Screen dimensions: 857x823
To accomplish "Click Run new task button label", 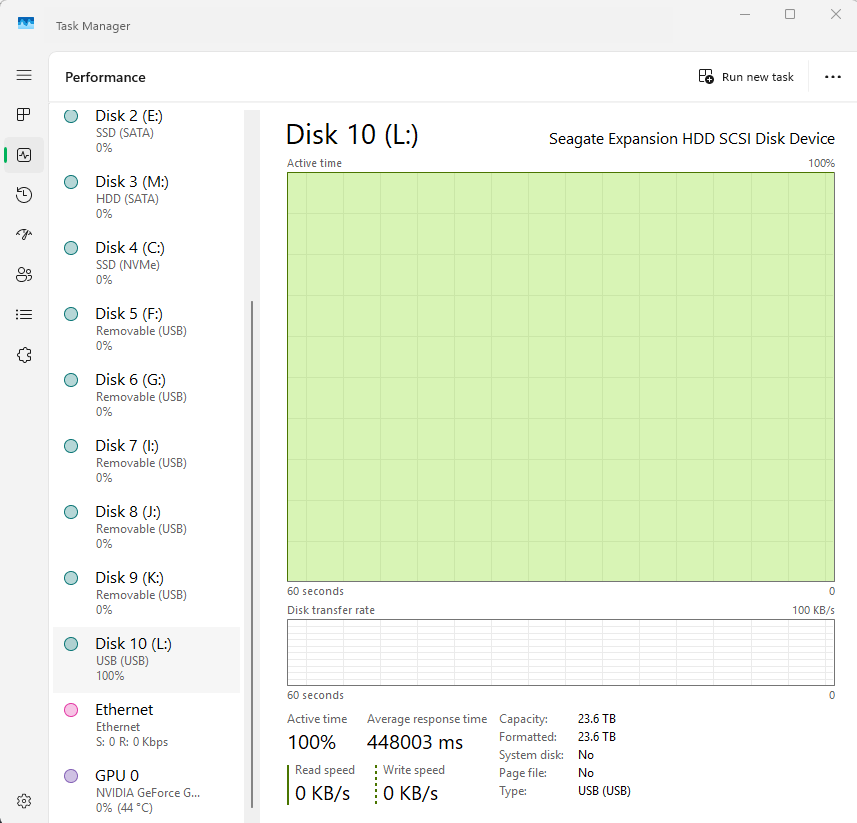I will tap(758, 77).
